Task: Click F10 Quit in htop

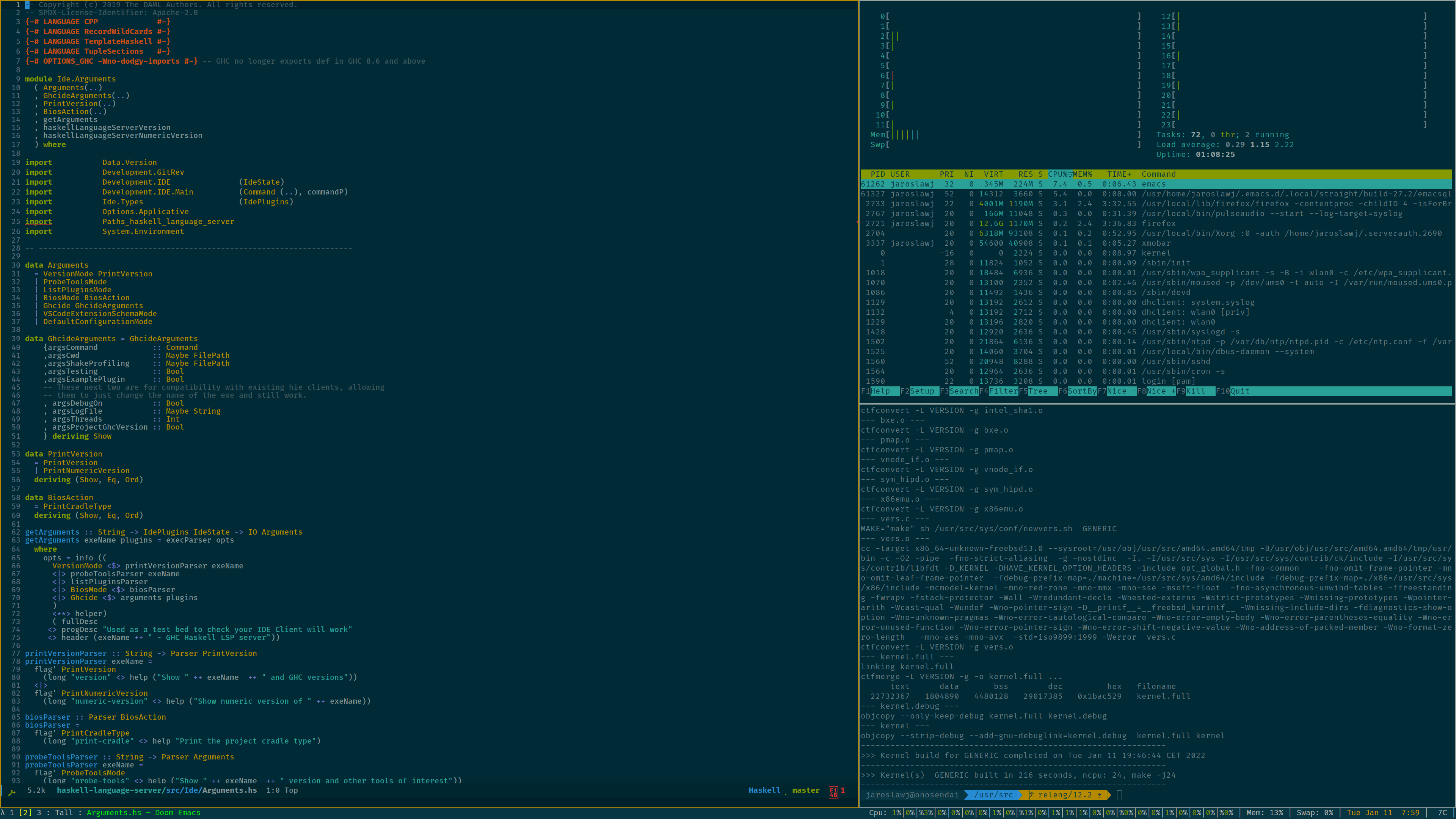Action: pyautogui.click(x=1233, y=391)
